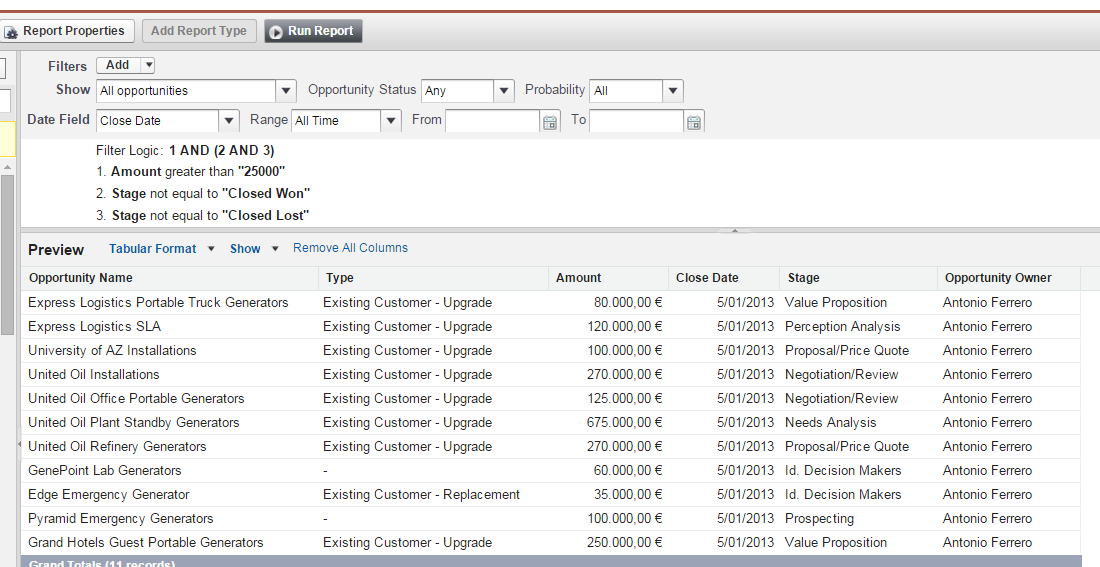Open the Show options menu in Preview

(254, 248)
